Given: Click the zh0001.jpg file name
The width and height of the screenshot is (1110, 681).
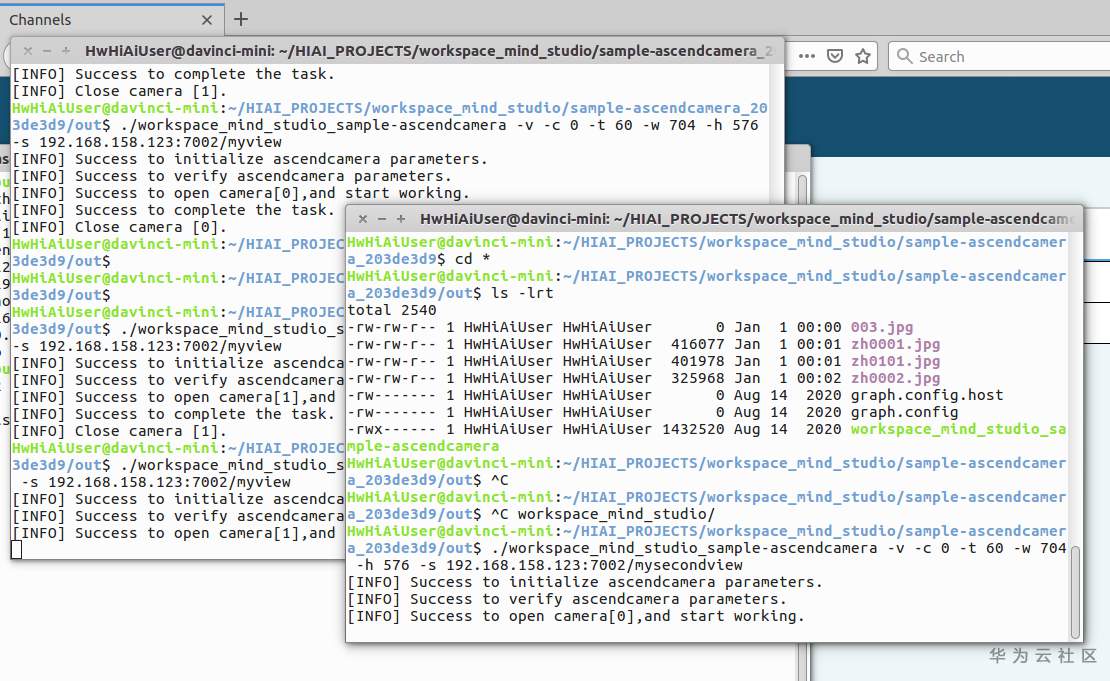Looking at the screenshot, I should coord(895,345).
